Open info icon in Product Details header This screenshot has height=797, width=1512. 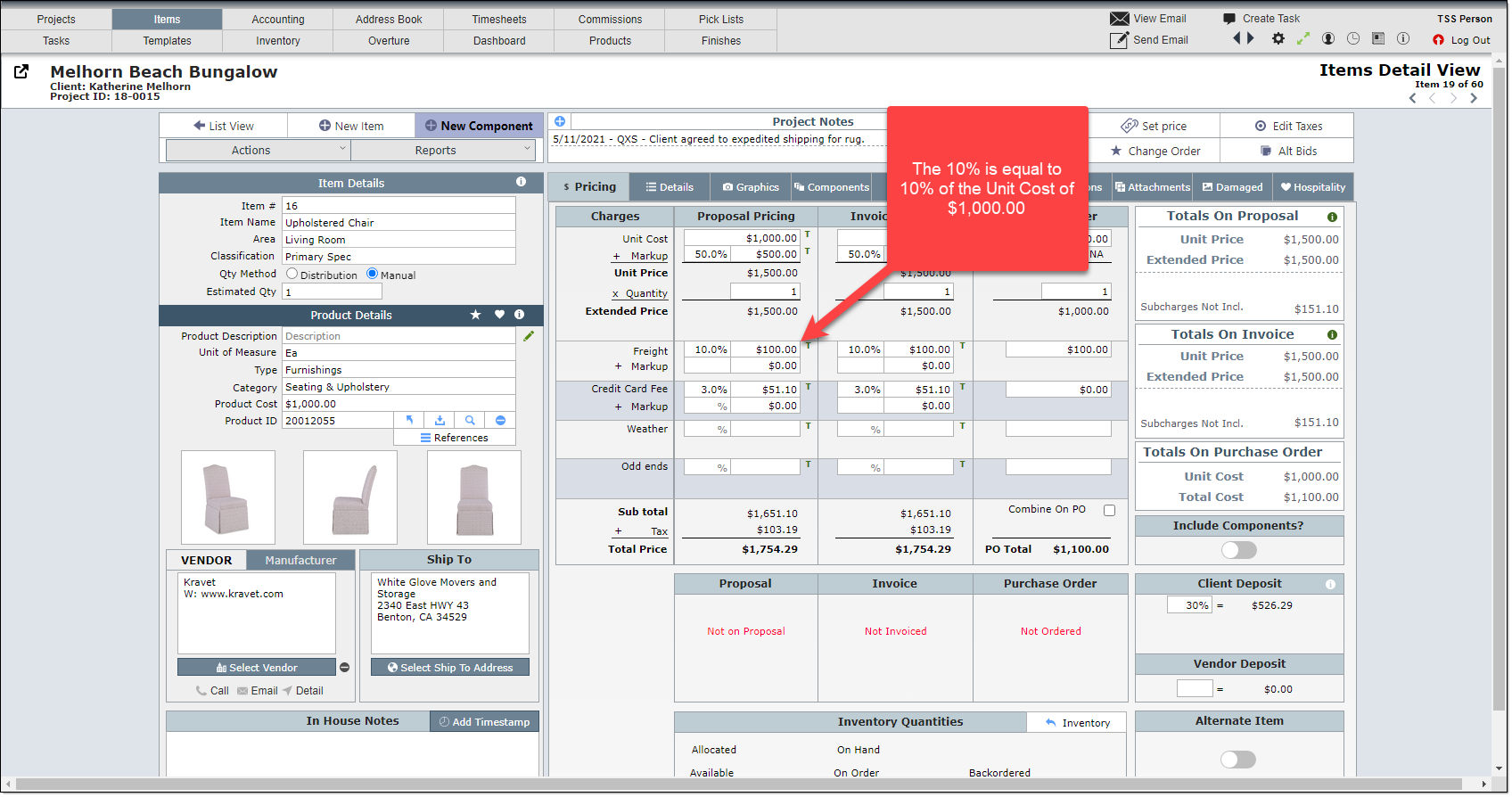(x=520, y=315)
